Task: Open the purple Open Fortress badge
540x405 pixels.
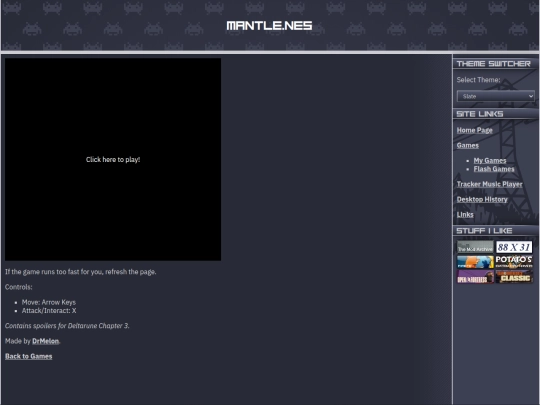Action: coord(475,277)
